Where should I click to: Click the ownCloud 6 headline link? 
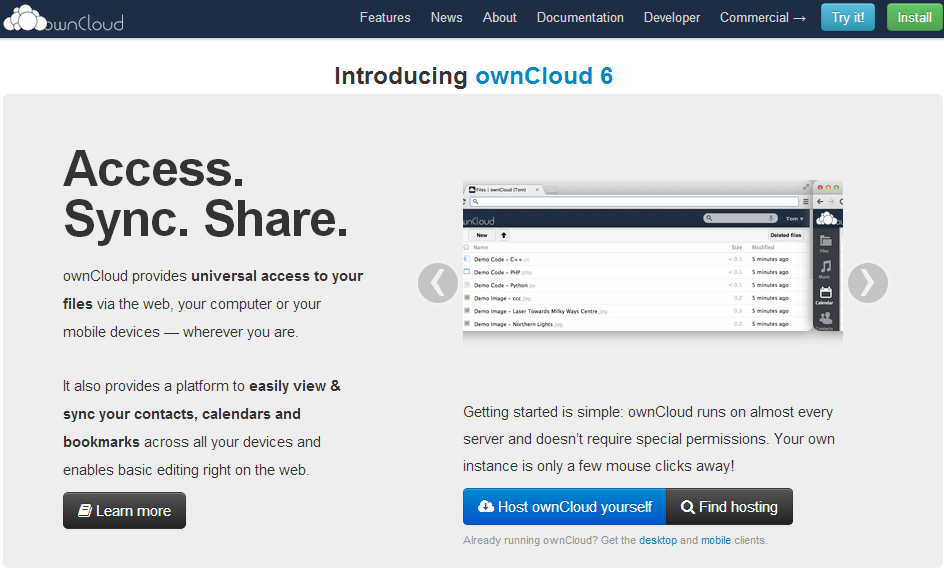point(544,76)
